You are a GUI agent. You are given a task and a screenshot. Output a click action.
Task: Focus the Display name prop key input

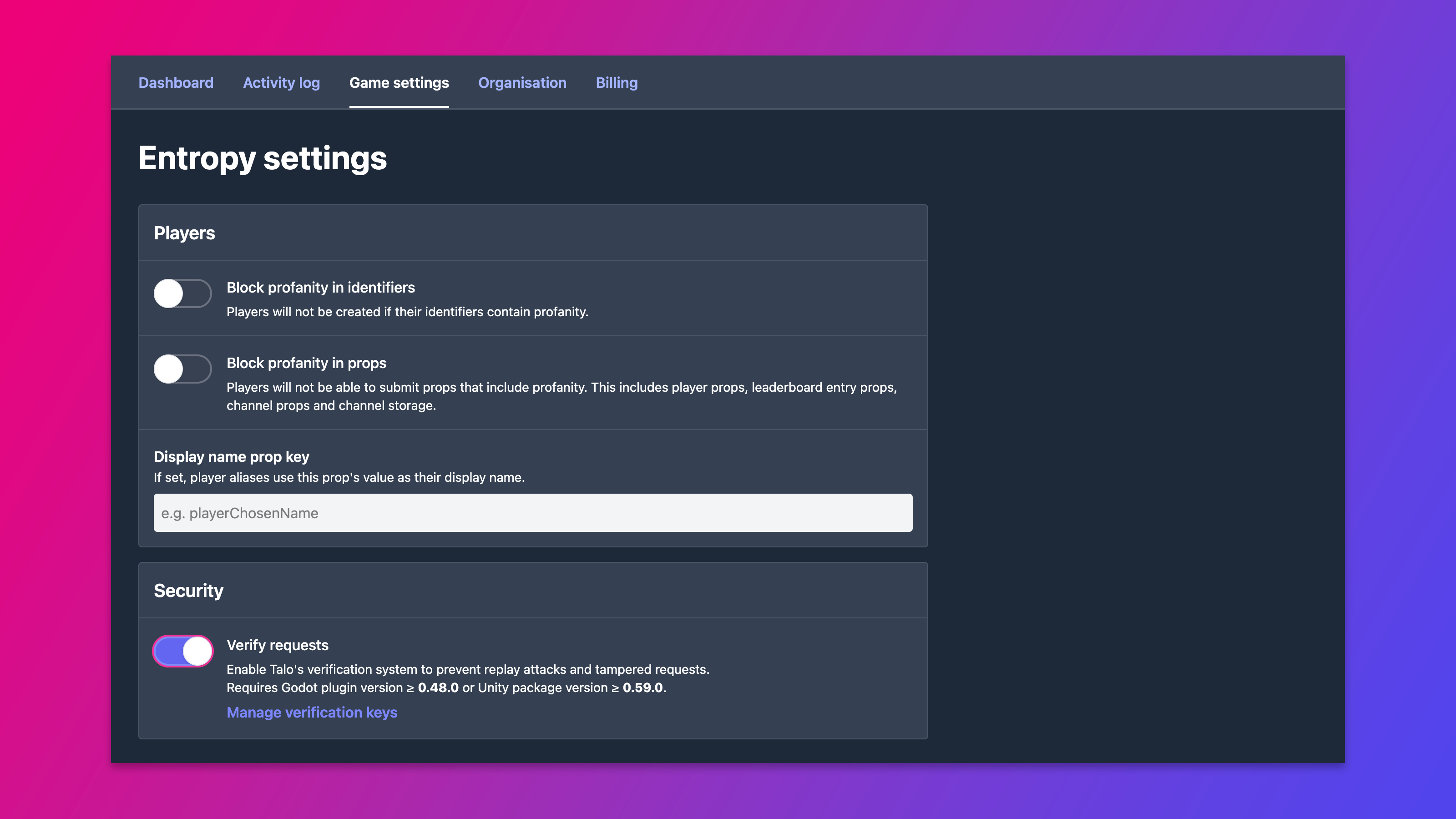point(533,513)
